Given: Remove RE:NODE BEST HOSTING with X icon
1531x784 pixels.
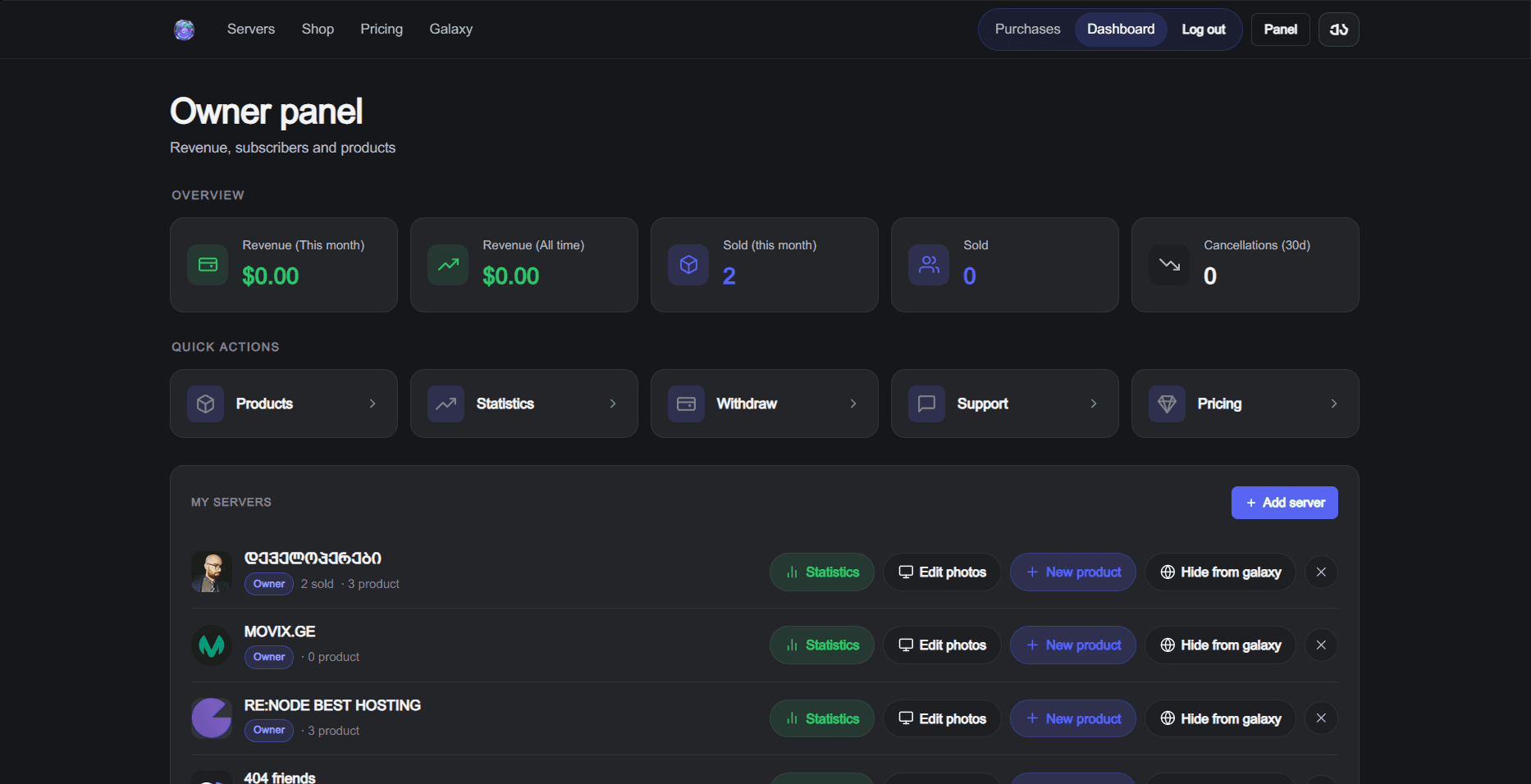Looking at the screenshot, I should pyautogui.click(x=1321, y=718).
